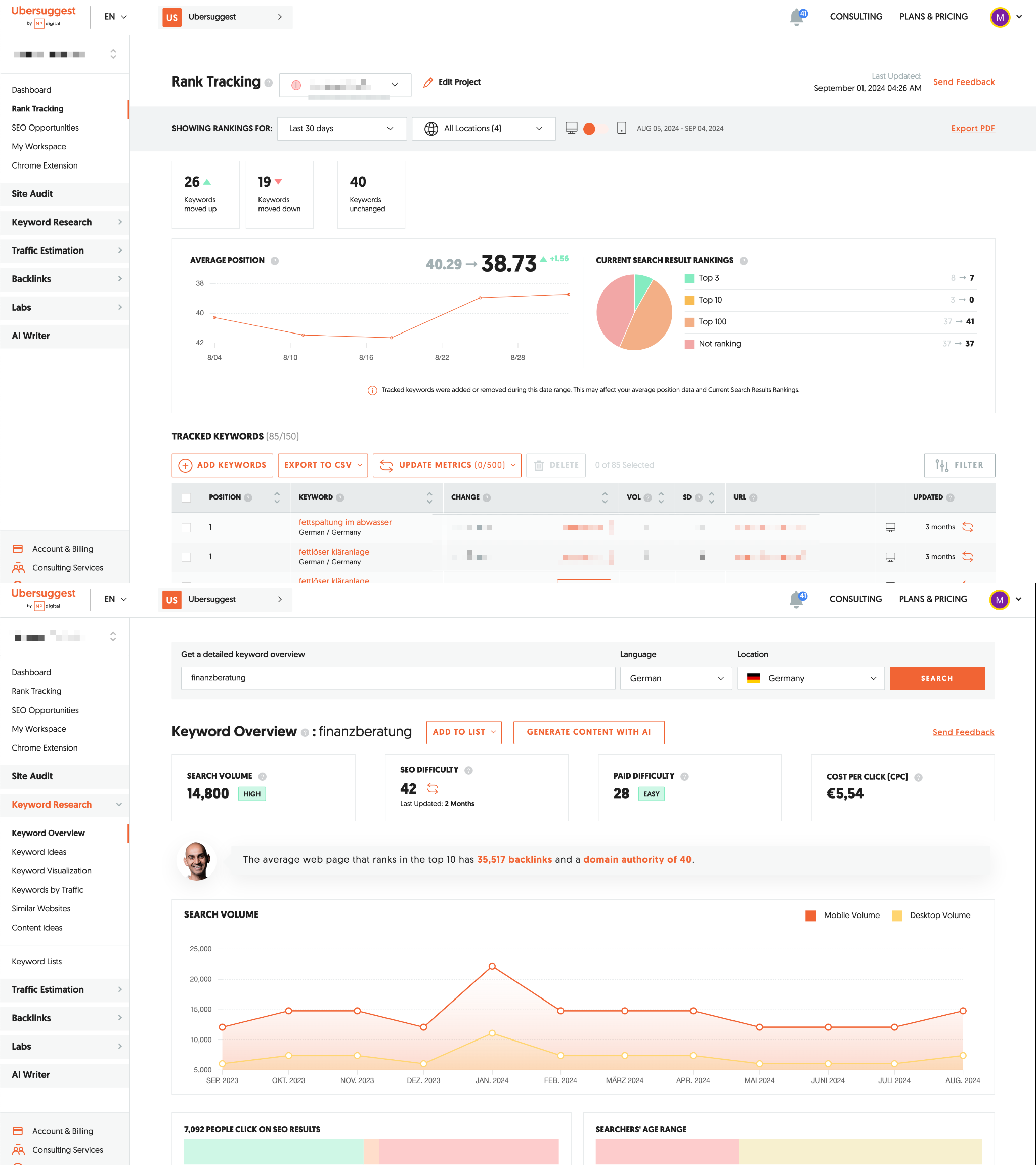This screenshot has height=1165, width=1036.
Task: Open the project dropdown beside Rank Tracking title
Action: [345, 85]
